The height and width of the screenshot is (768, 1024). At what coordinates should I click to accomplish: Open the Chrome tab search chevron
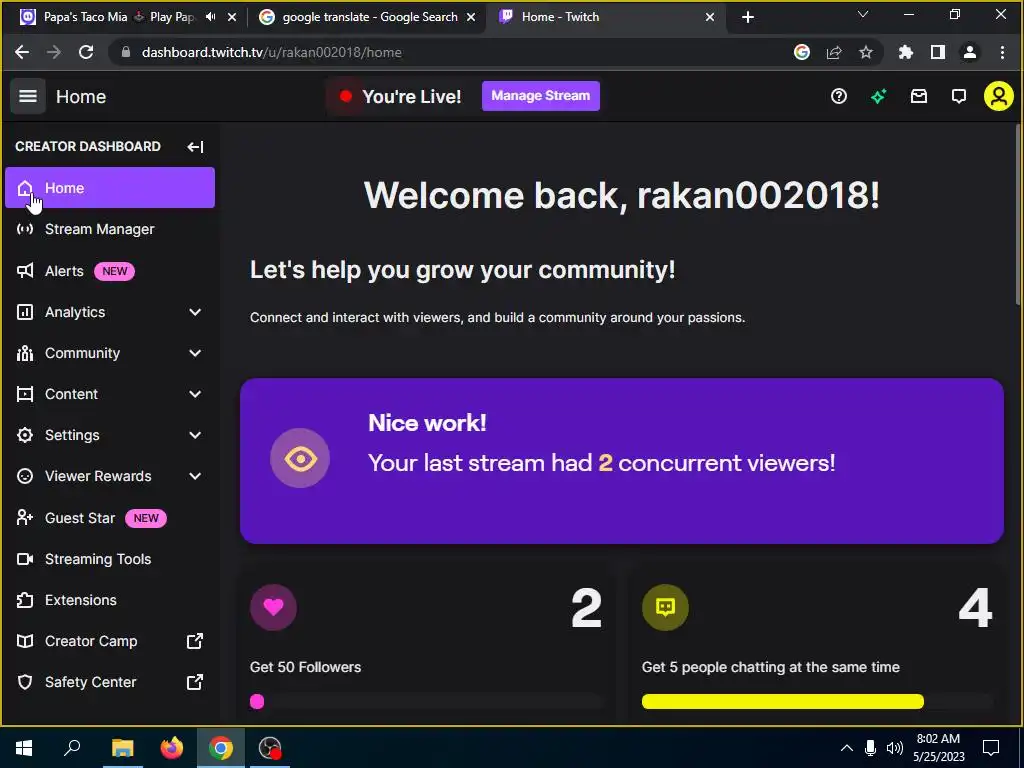click(863, 14)
